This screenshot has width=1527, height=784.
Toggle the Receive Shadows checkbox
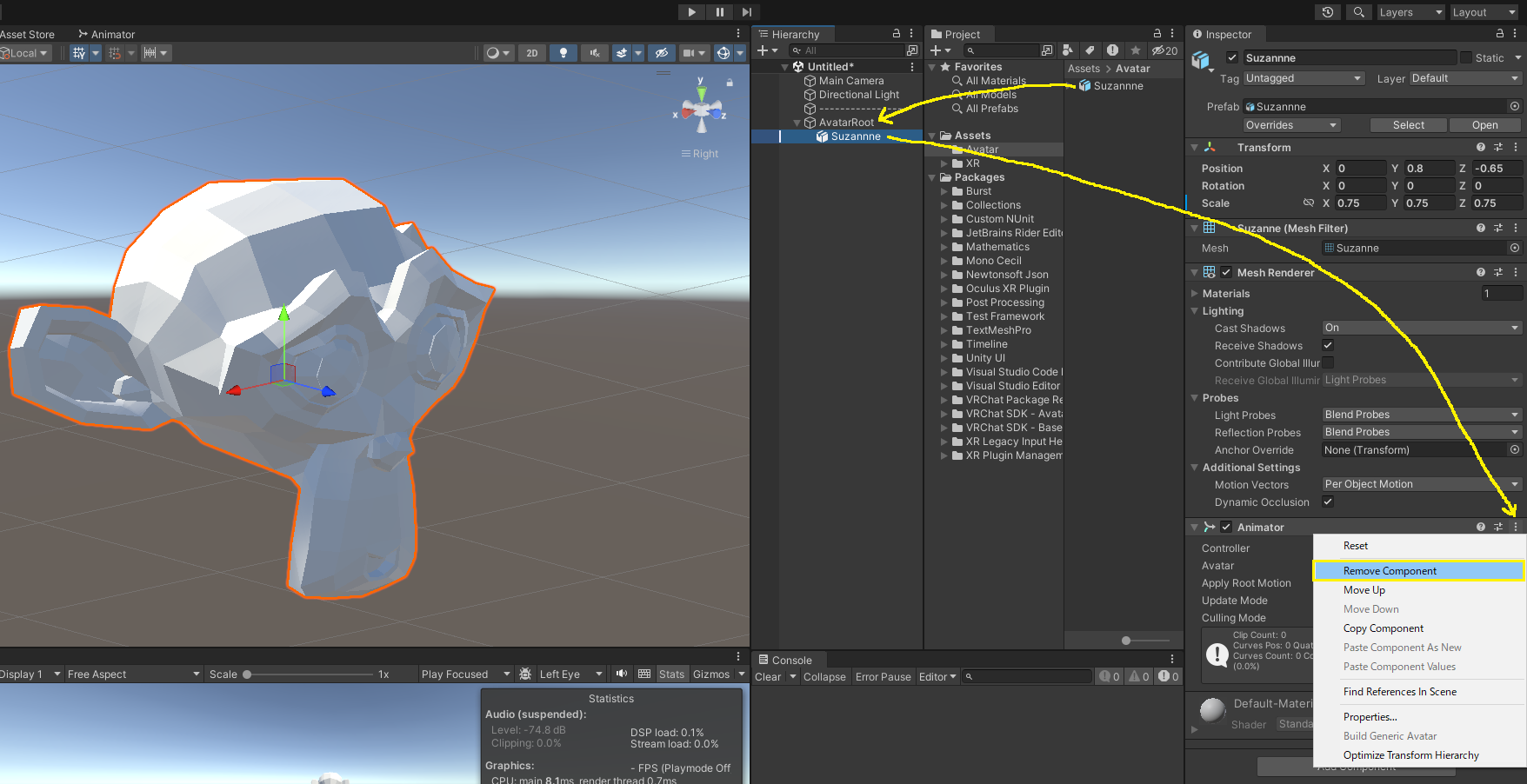(1328, 345)
